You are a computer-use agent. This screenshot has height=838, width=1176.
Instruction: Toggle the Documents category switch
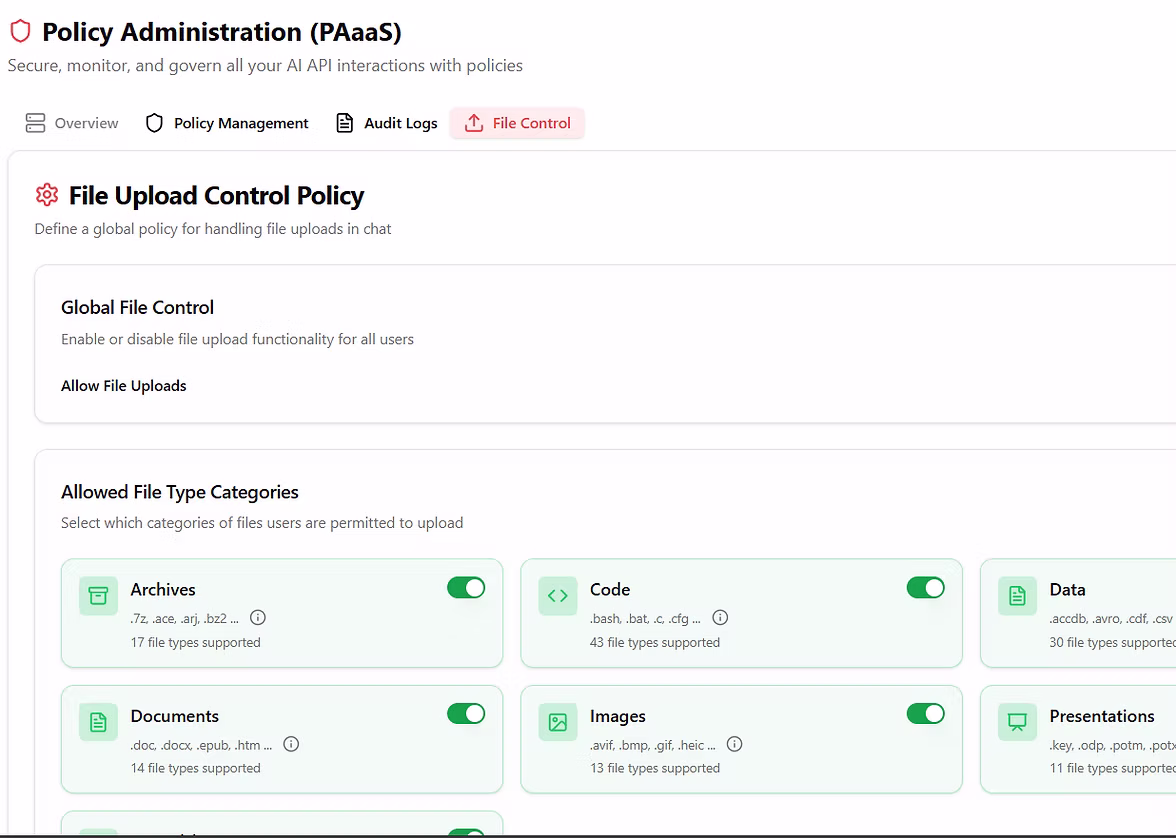tap(466, 714)
